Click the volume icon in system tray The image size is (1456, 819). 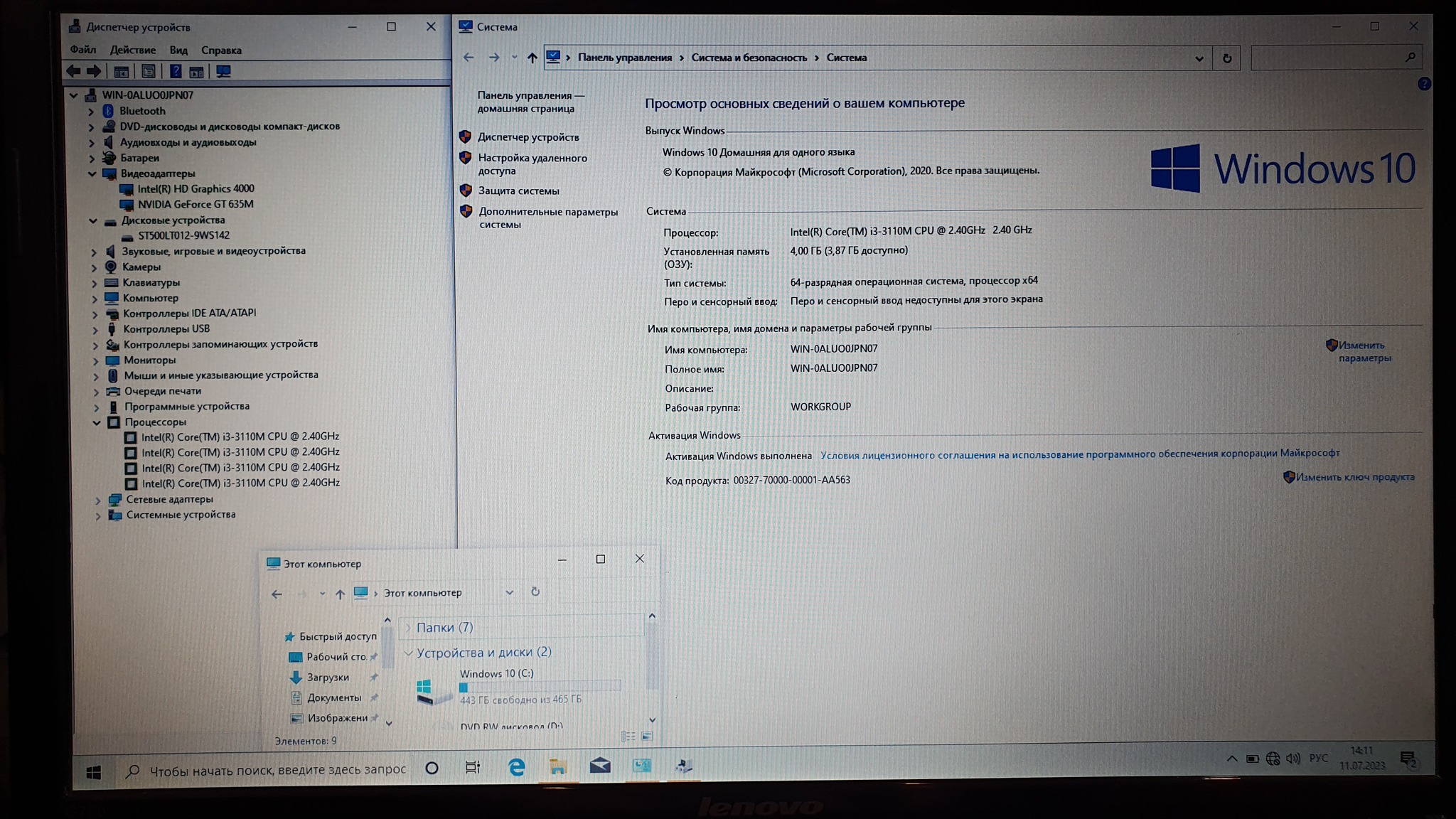click(x=1293, y=759)
